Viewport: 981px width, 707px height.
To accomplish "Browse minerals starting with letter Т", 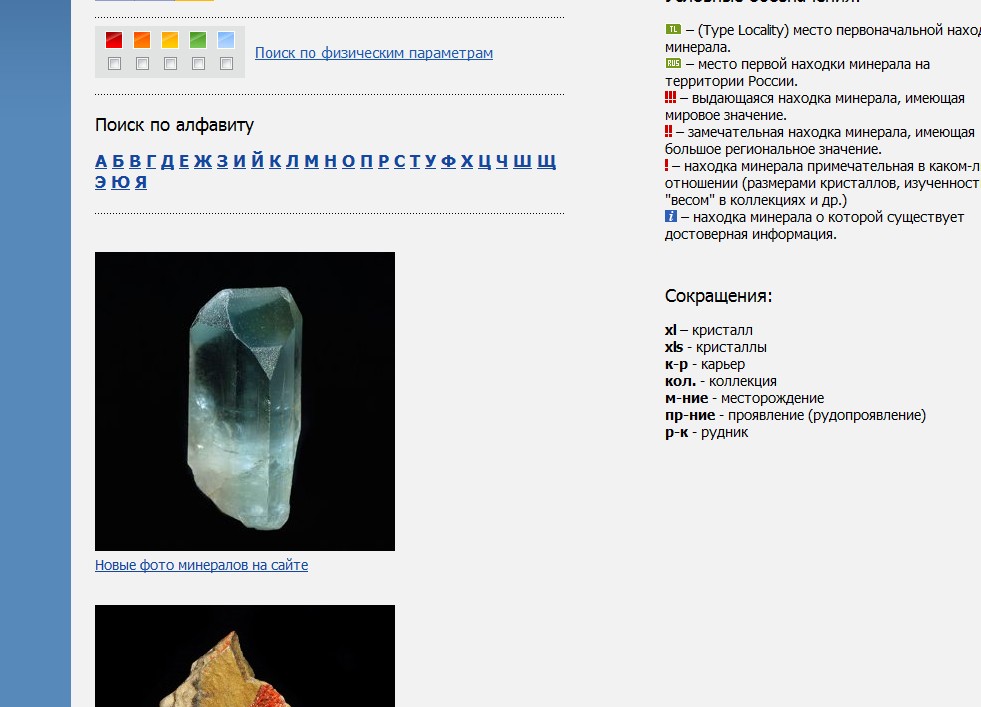I will pyautogui.click(x=415, y=161).
